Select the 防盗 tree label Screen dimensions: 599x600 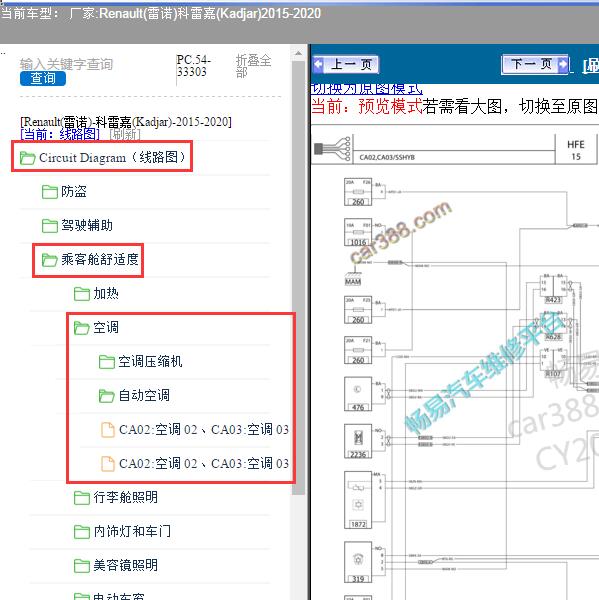coord(74,191)
